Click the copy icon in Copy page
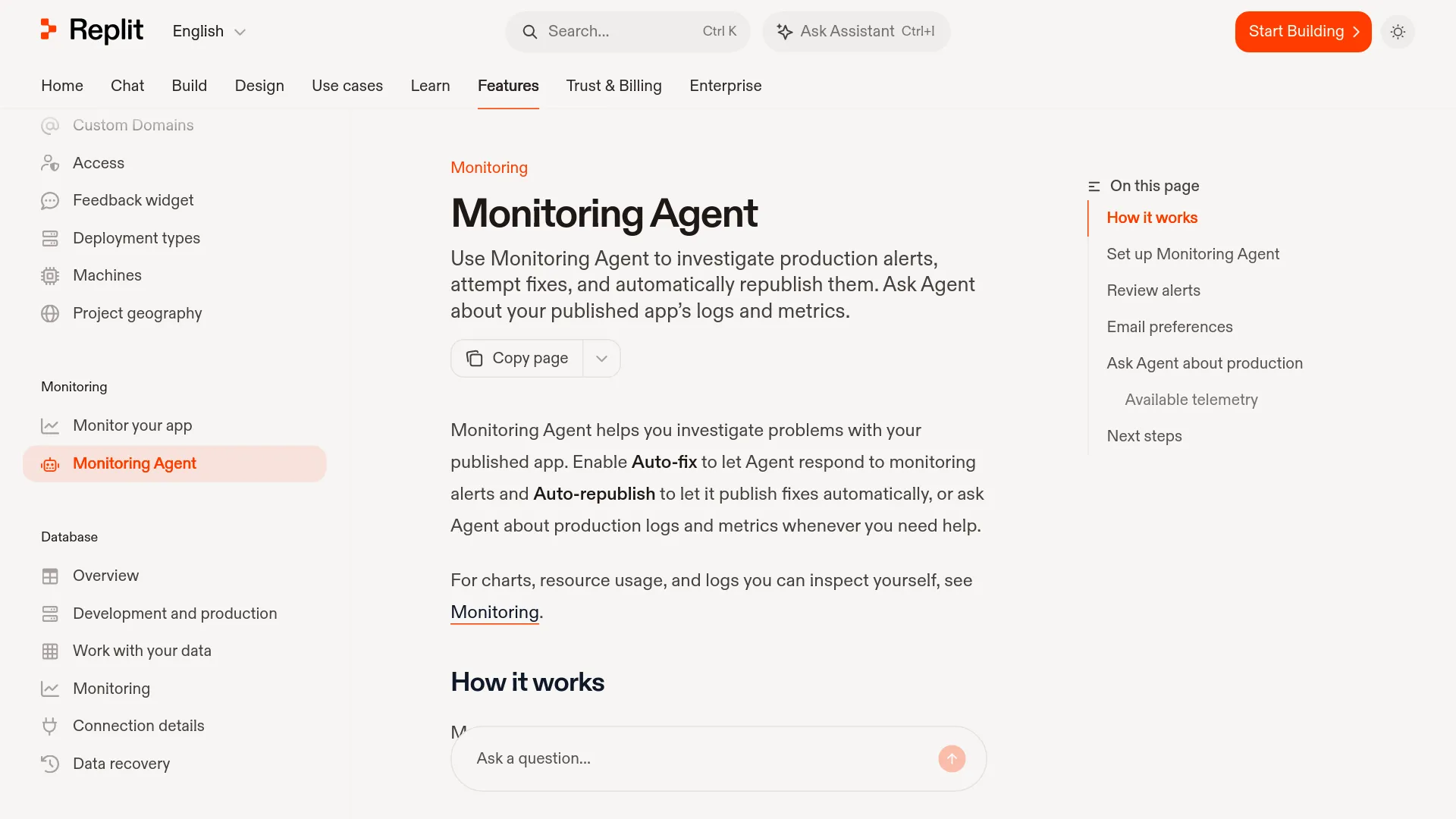The image size is (1456, 819). [475, 358]
